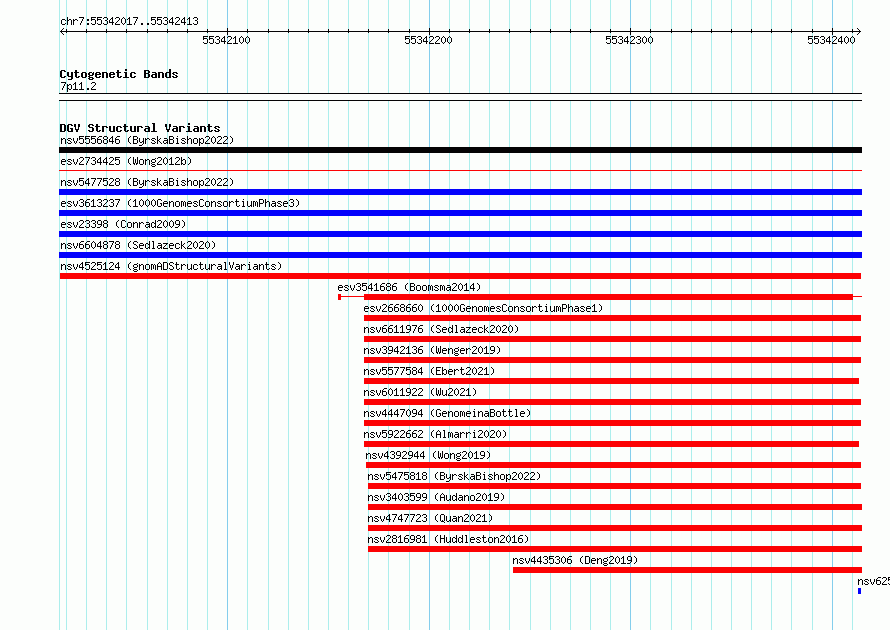Click the DGV Structural Variants track title

pyautogui.click(x=140, y=128)
